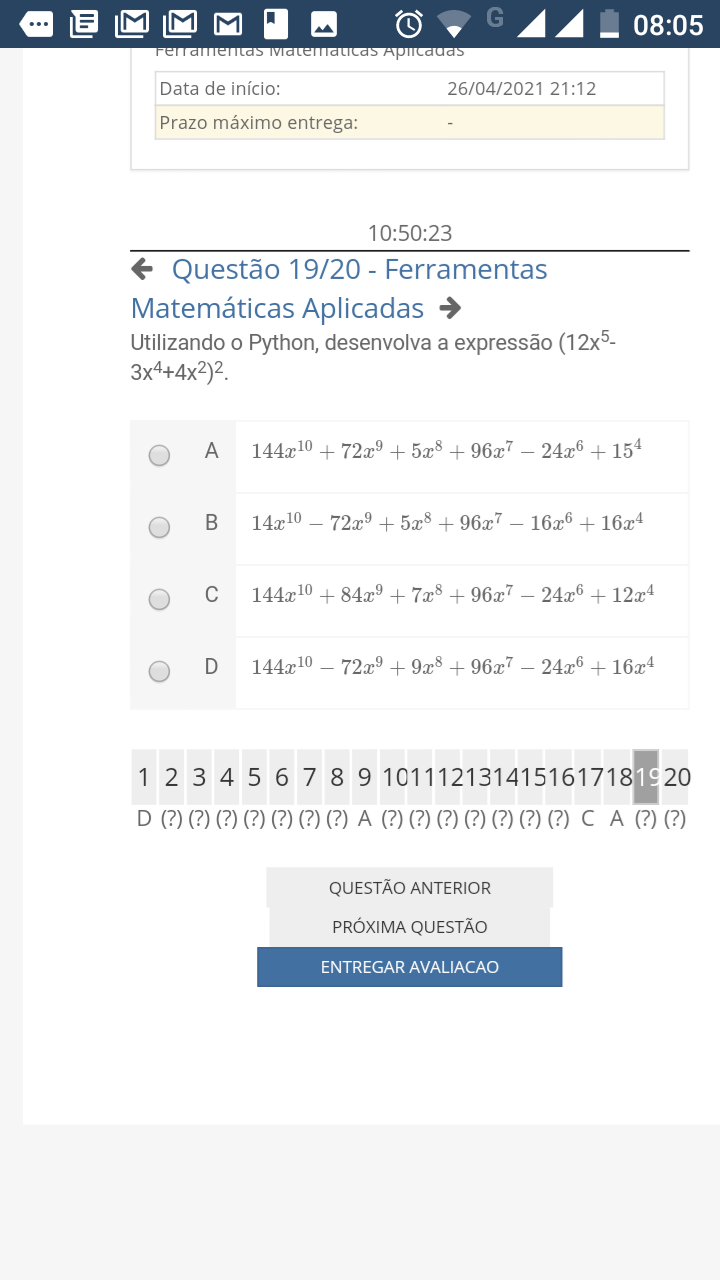Tap the alarm clock status icon

tap(409, 23)
